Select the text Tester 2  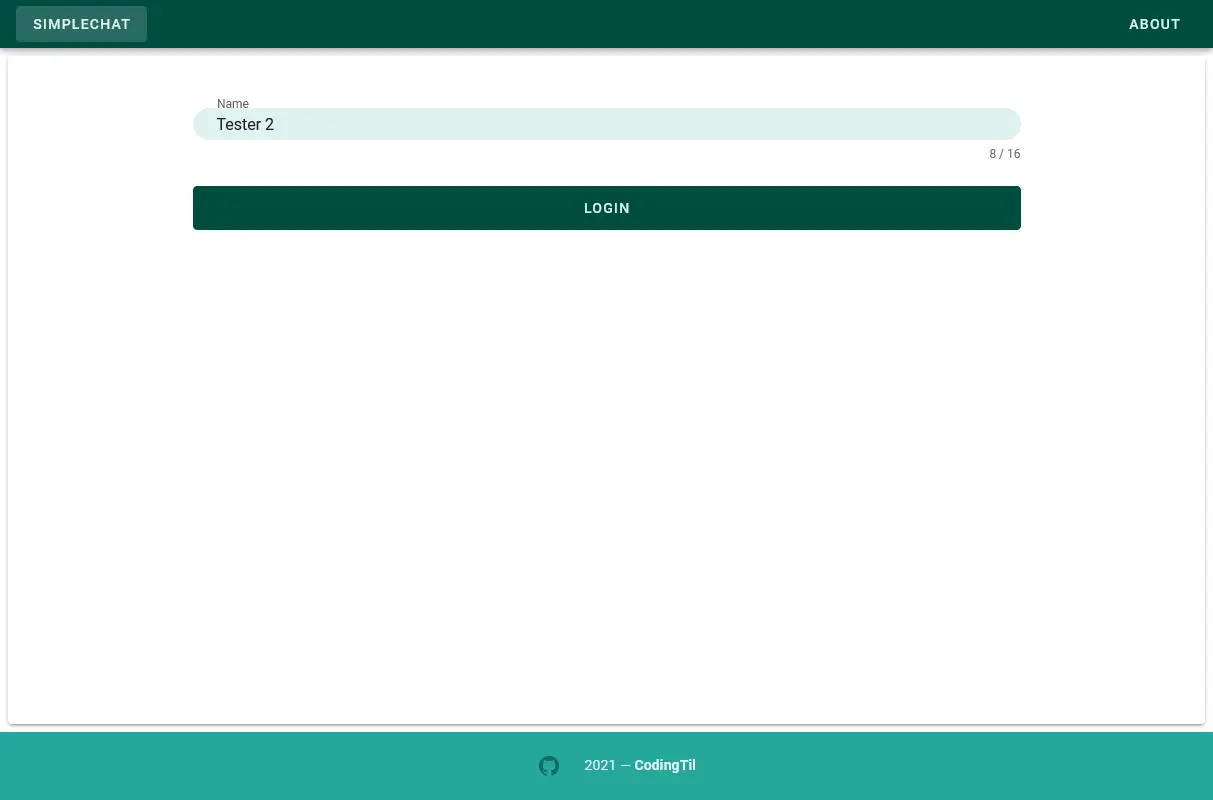[x=245, y=124]
